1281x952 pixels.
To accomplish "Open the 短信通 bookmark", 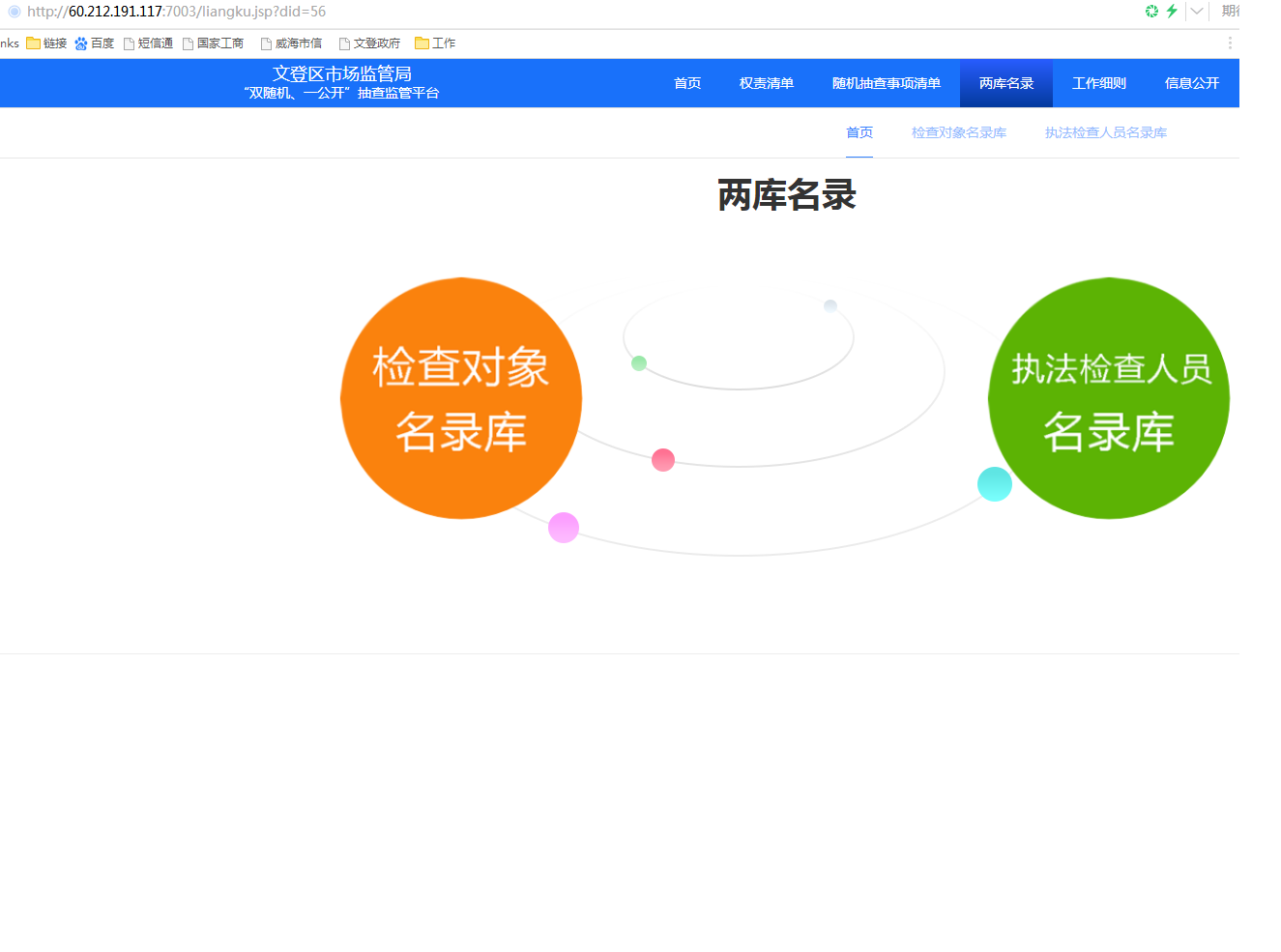I will tap(149, 43).
